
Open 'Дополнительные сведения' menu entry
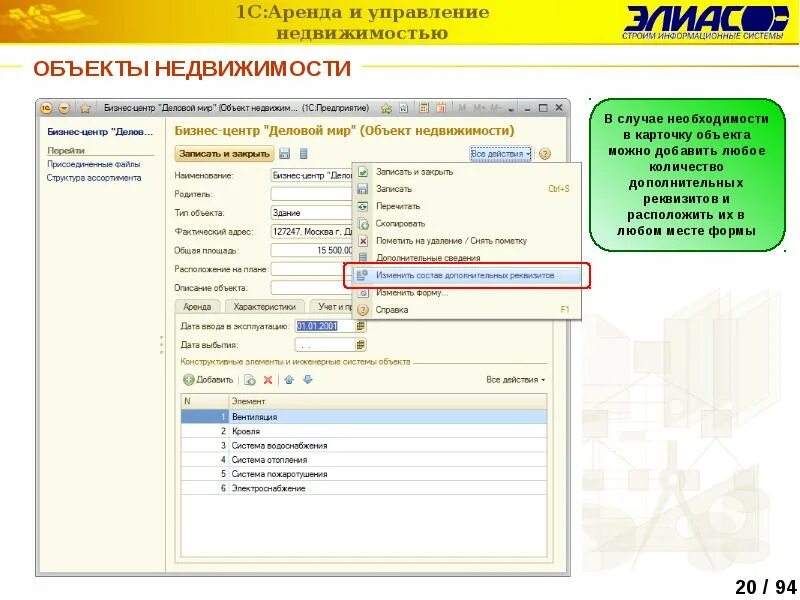pyautogui.click(x=467, y=258)
